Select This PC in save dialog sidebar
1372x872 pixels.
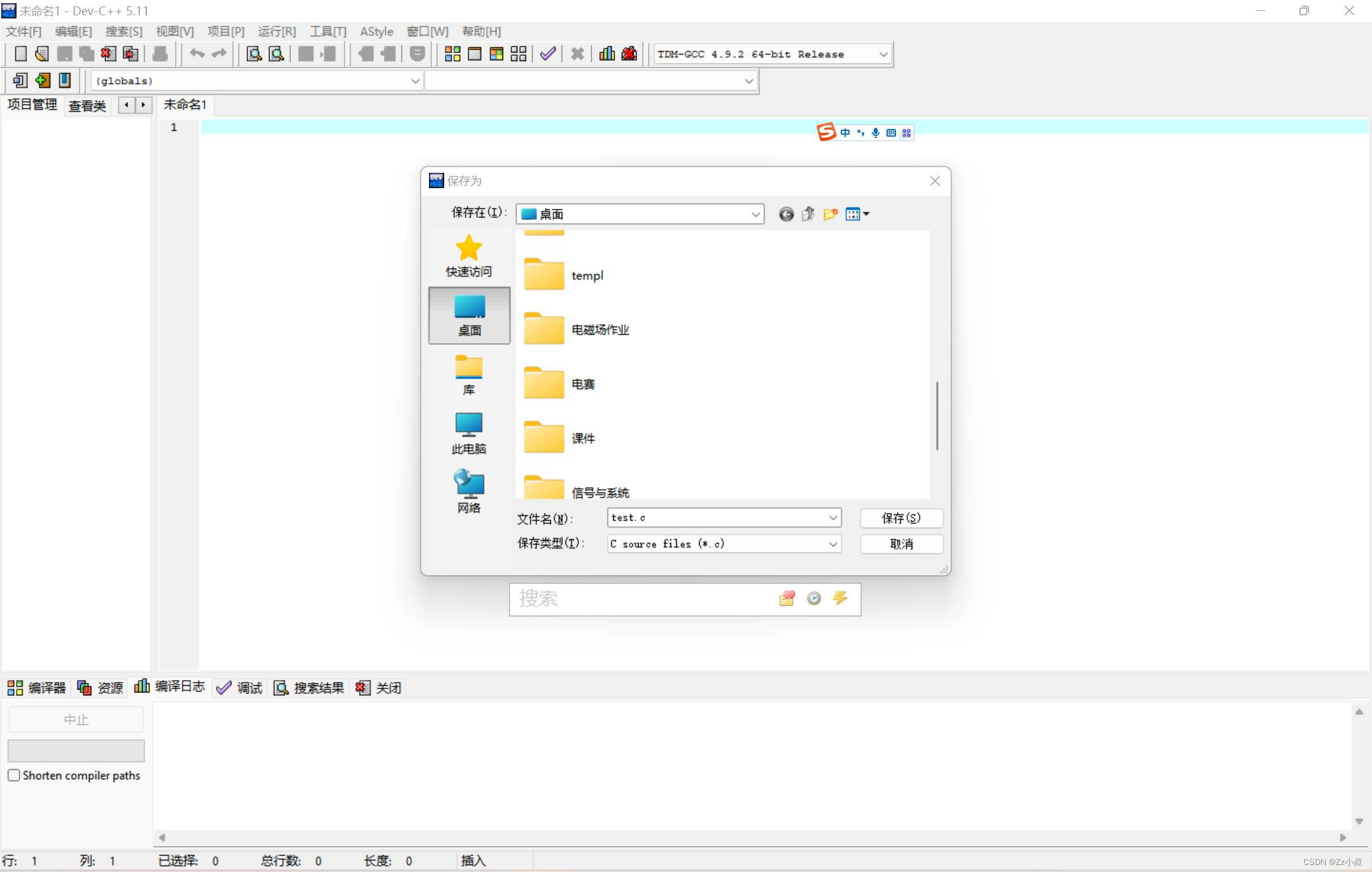(x=469, y=433)
